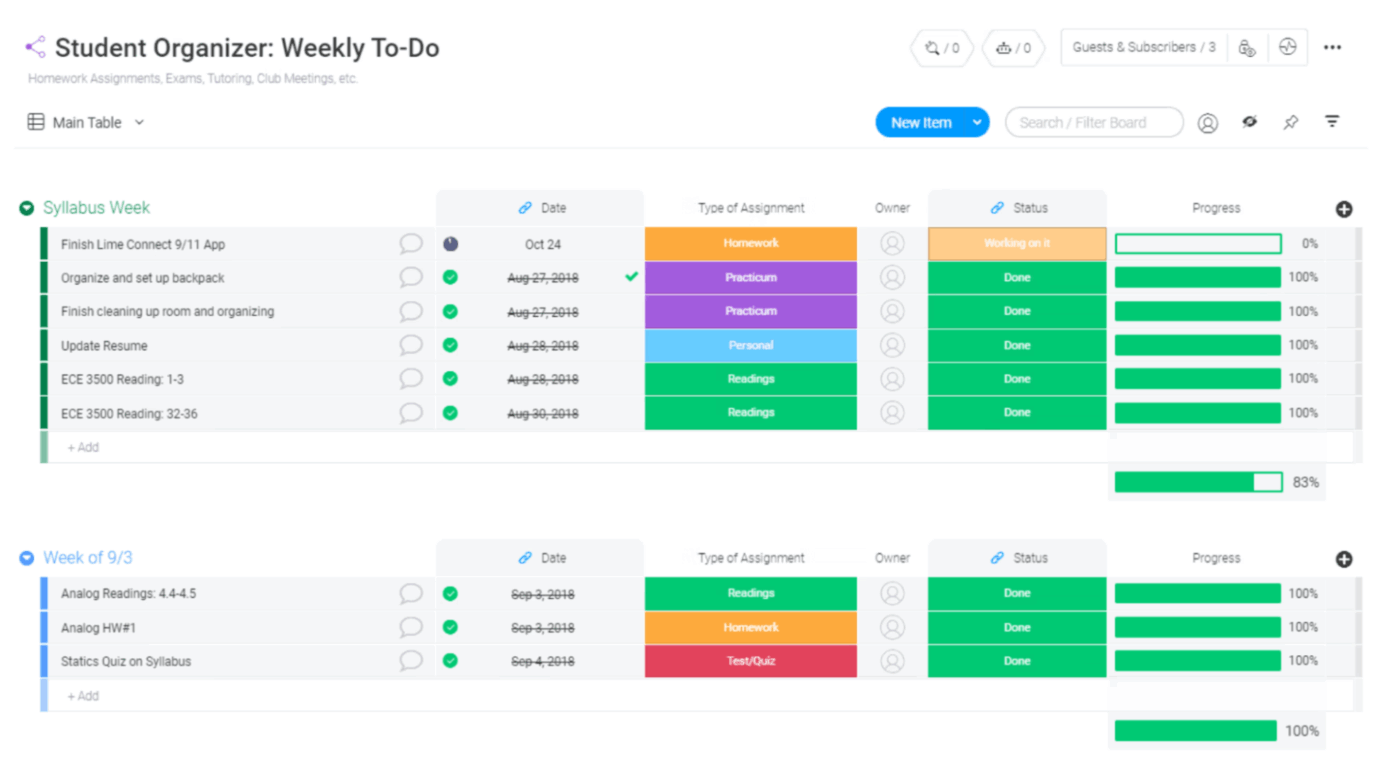Open the Main Table view dropdown
The image size is (1400, 763).
pyautogui.click(x=139, y=122)
